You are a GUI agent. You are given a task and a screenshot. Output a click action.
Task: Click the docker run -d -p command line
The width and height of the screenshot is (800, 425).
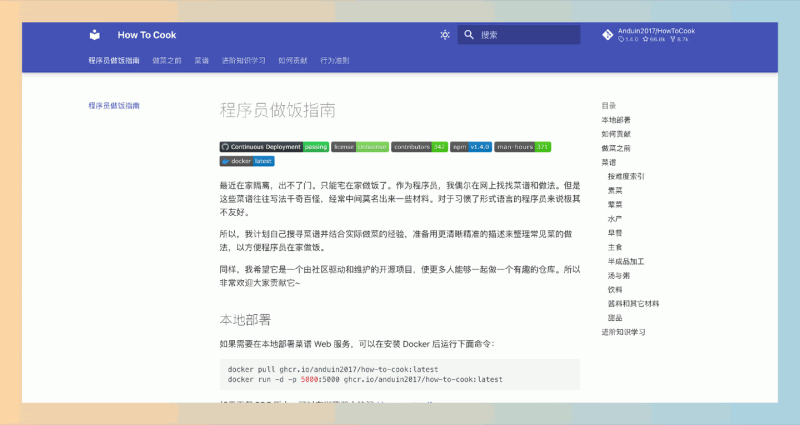tap(365, 380)
